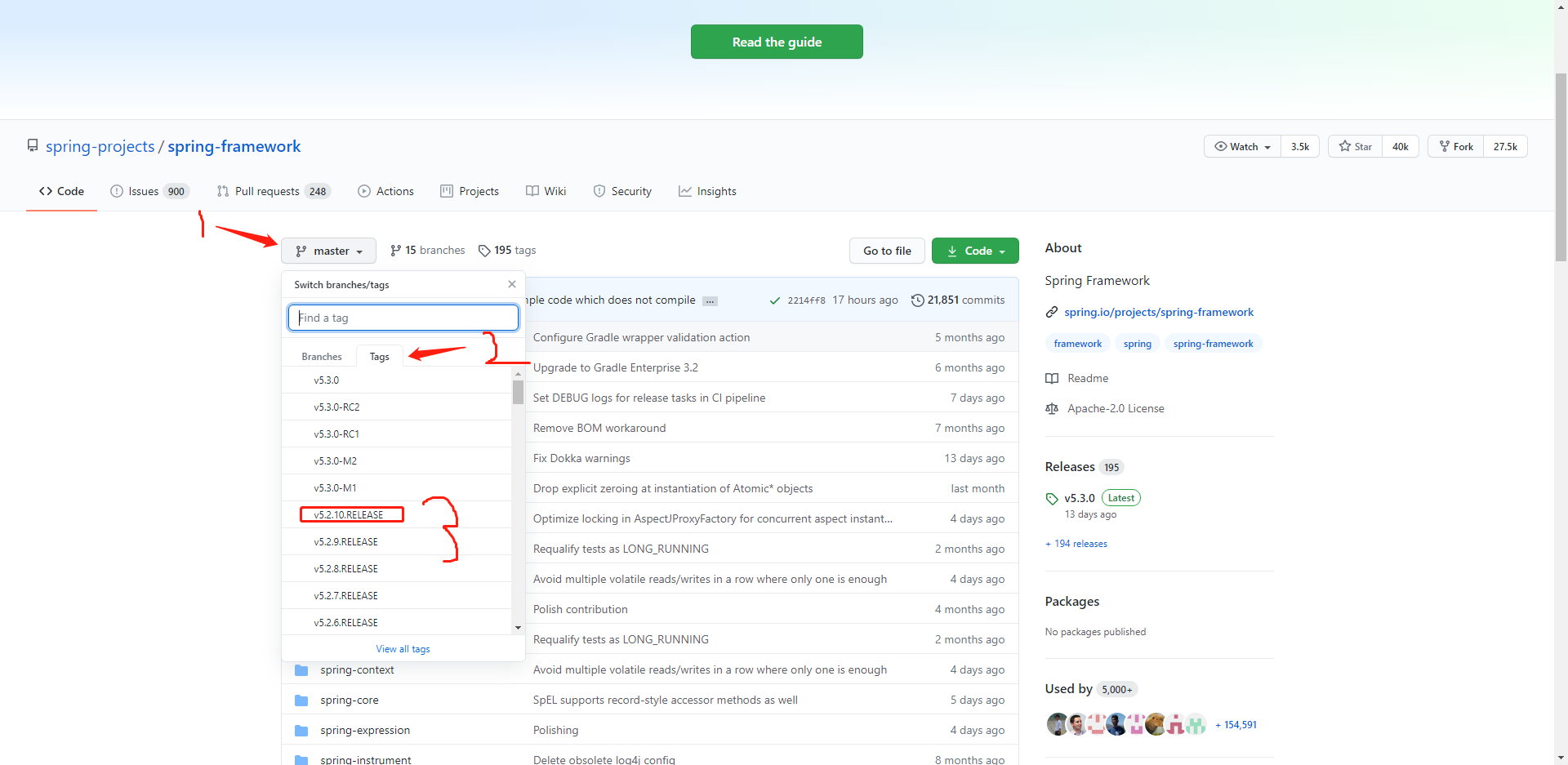Open the spring-projects organization link
1568x765 pixels.
pos(100,146)
